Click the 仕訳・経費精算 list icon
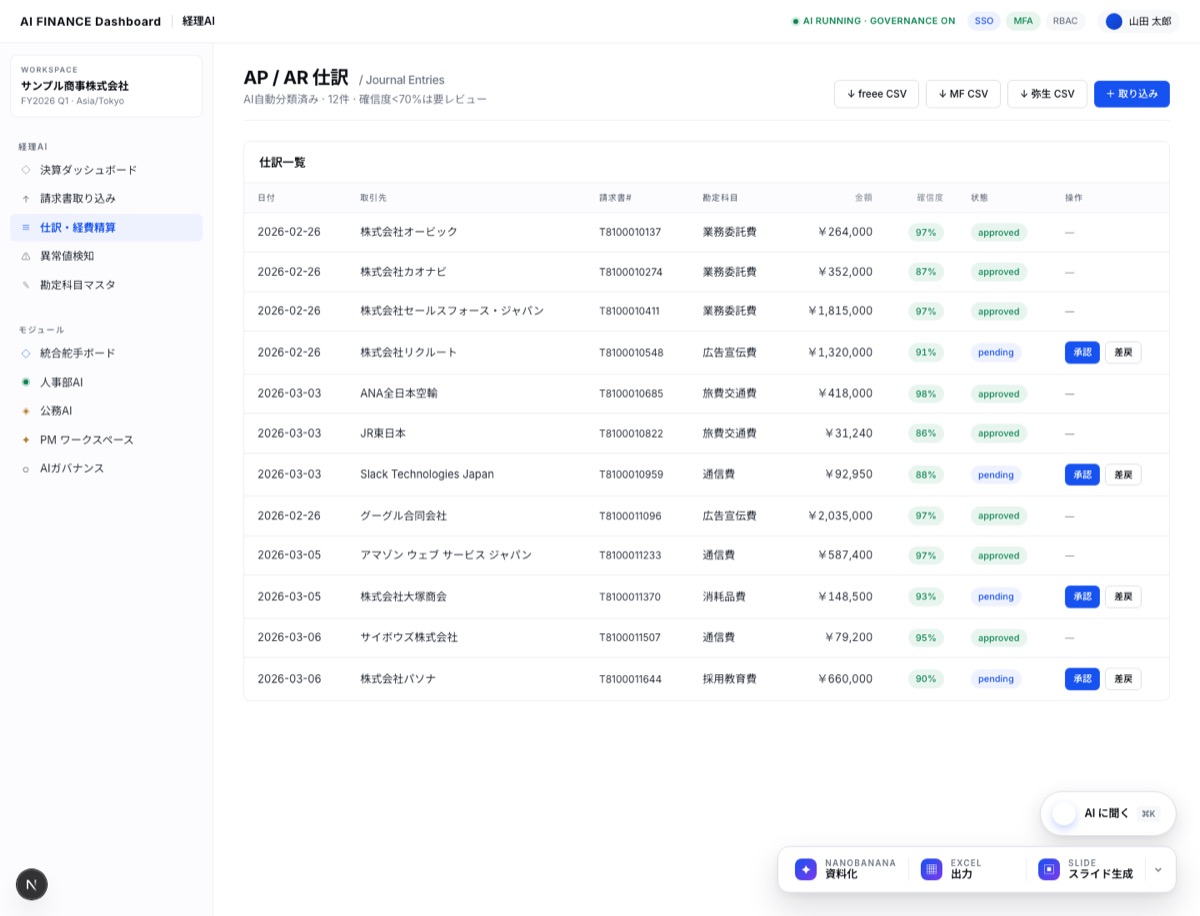The image size is (1200, 916). click(x=26, y=228)
